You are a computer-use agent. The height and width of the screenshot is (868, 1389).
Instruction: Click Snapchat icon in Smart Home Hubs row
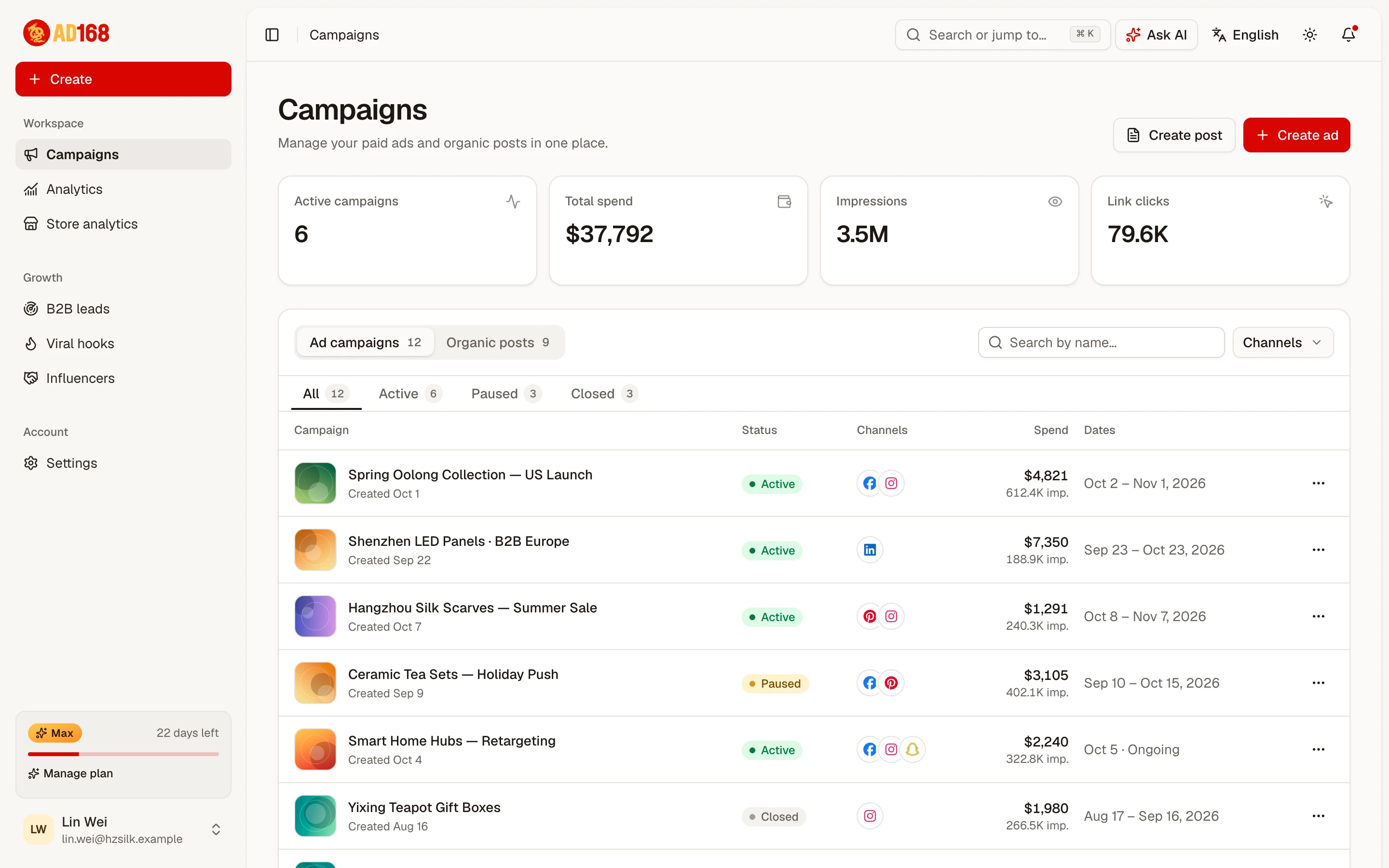[912, 750]
